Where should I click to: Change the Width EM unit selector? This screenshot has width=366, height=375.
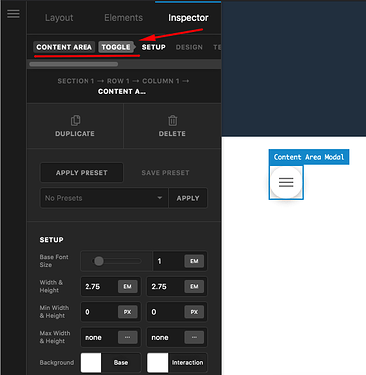tap(128, 286)
